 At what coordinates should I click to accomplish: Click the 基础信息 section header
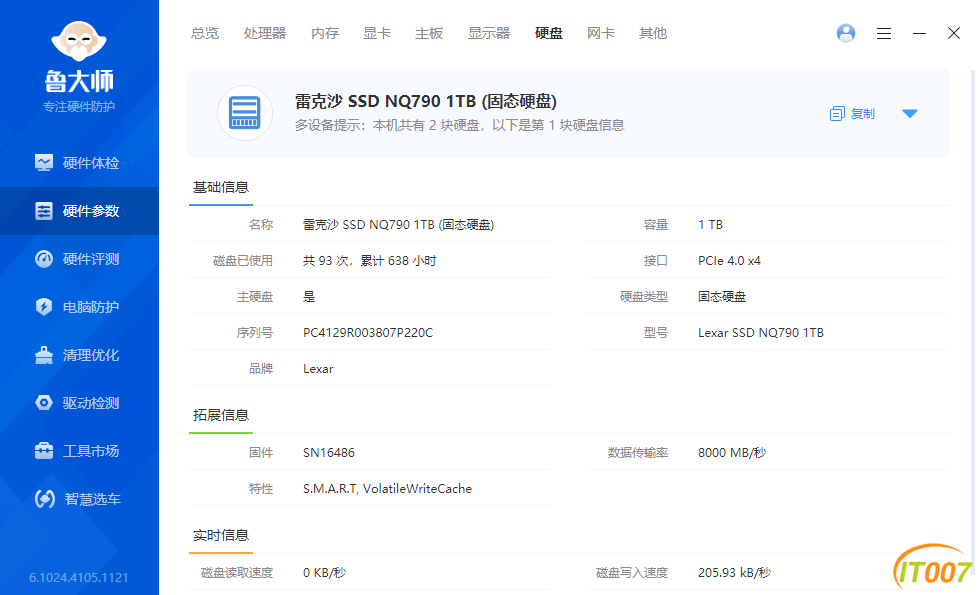click(221, 187)
